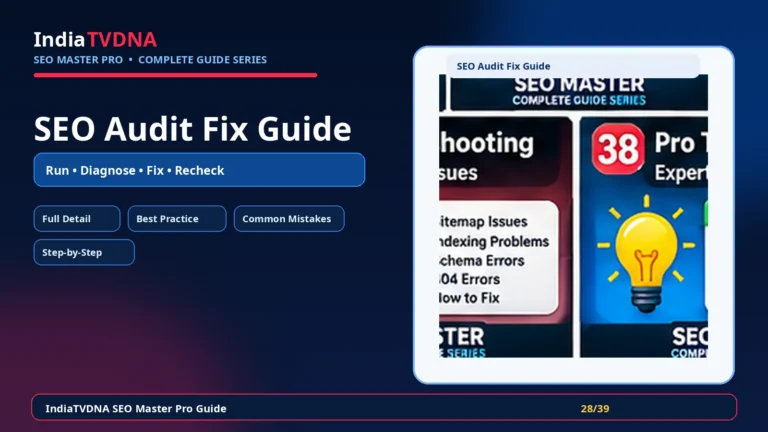Screen dimensions: 768x432
Task: Select the Common Mistakes pill
Action: click(289, 218)
